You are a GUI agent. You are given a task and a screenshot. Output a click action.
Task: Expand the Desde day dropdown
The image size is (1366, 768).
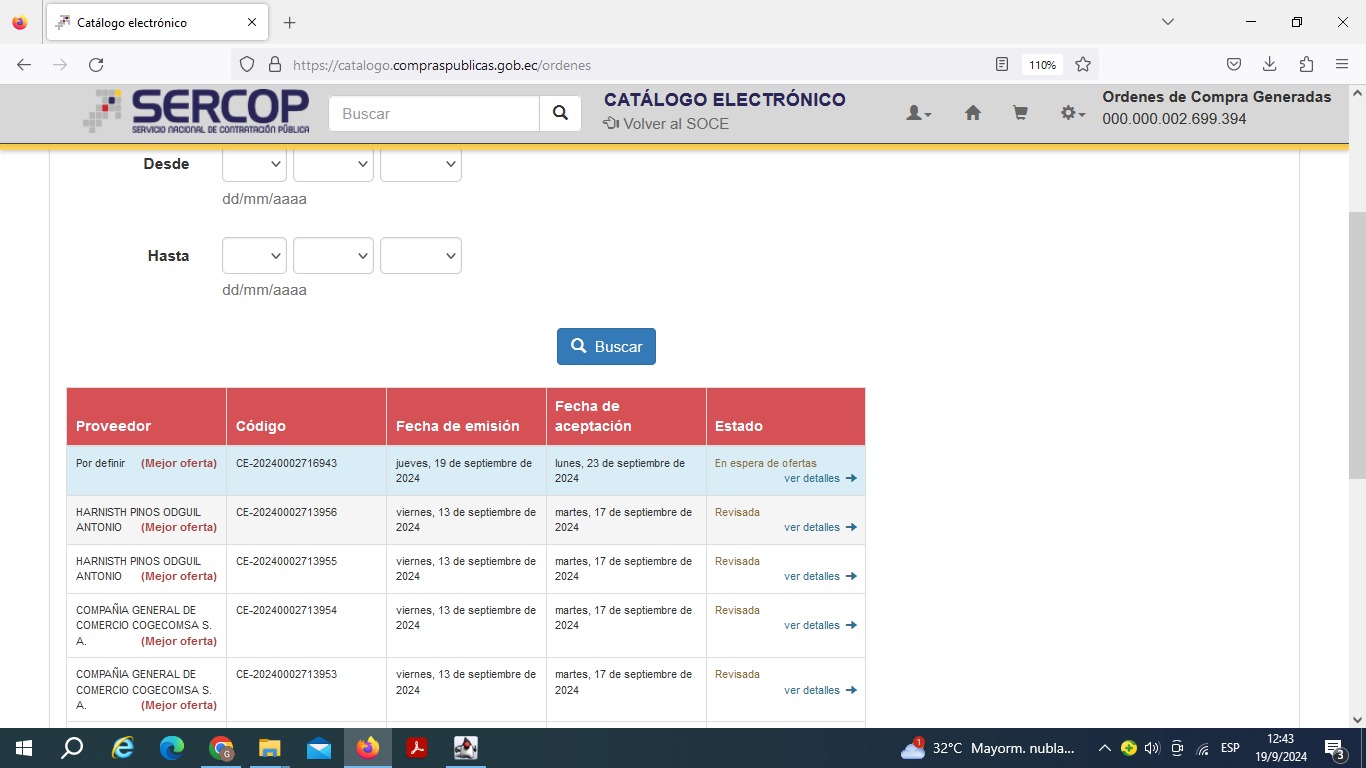click(x=254, y=164)
